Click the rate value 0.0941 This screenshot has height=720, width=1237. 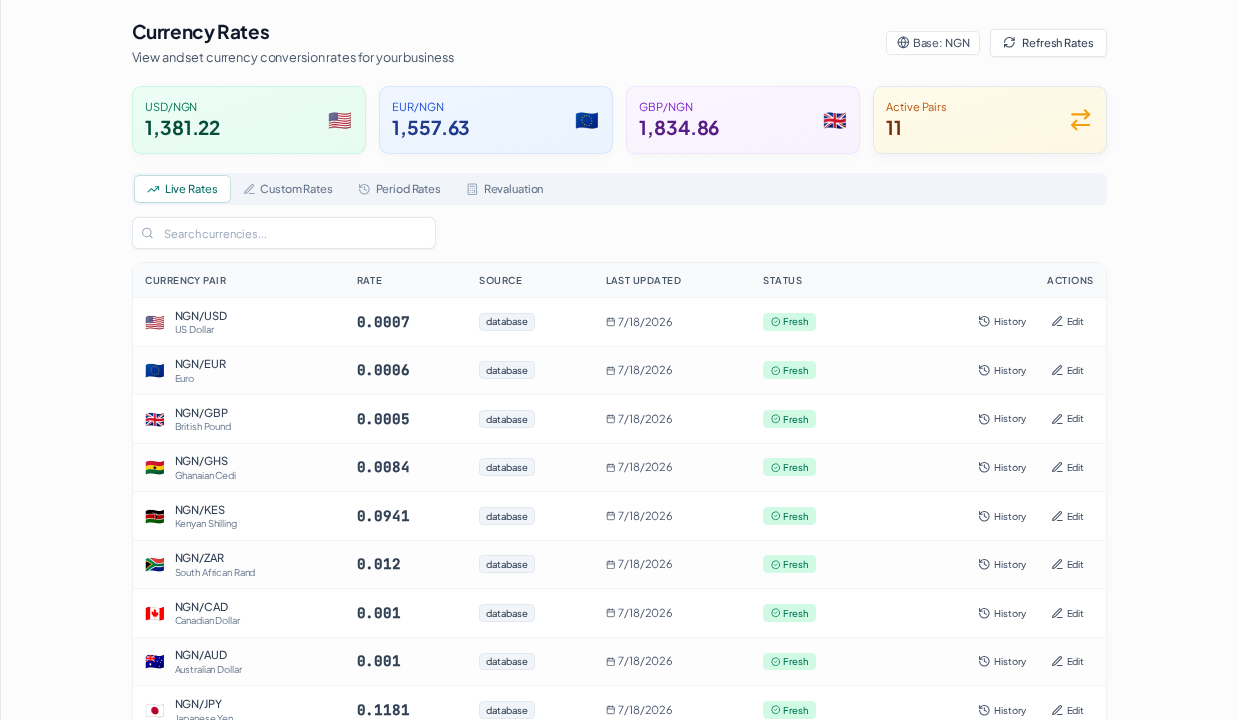pos(383,516)
